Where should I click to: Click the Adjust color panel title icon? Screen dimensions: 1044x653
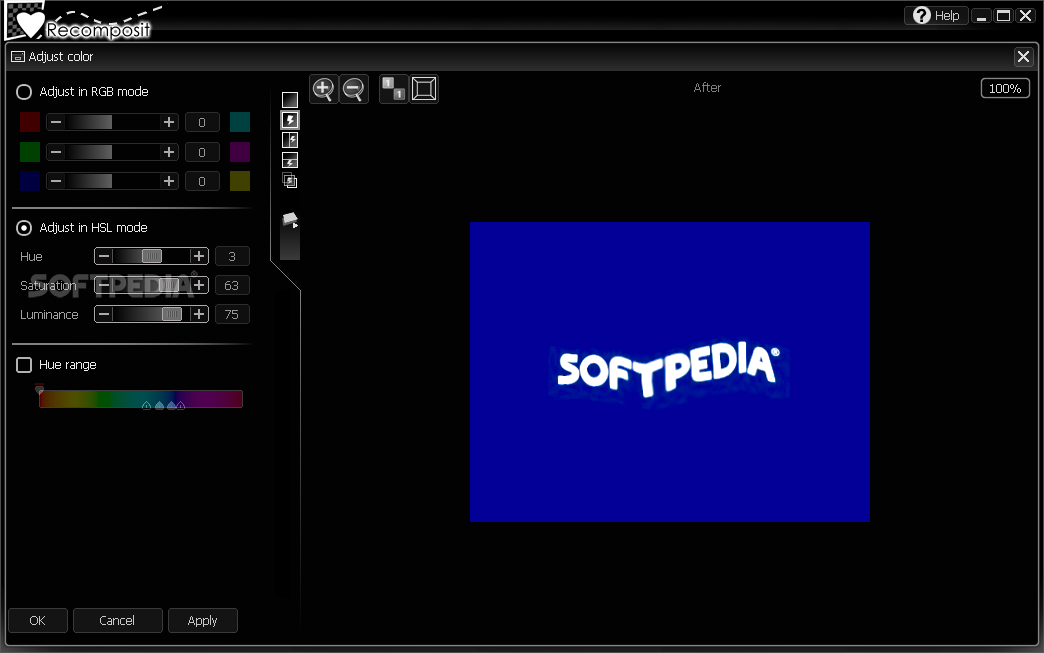(x=18, y=57)
